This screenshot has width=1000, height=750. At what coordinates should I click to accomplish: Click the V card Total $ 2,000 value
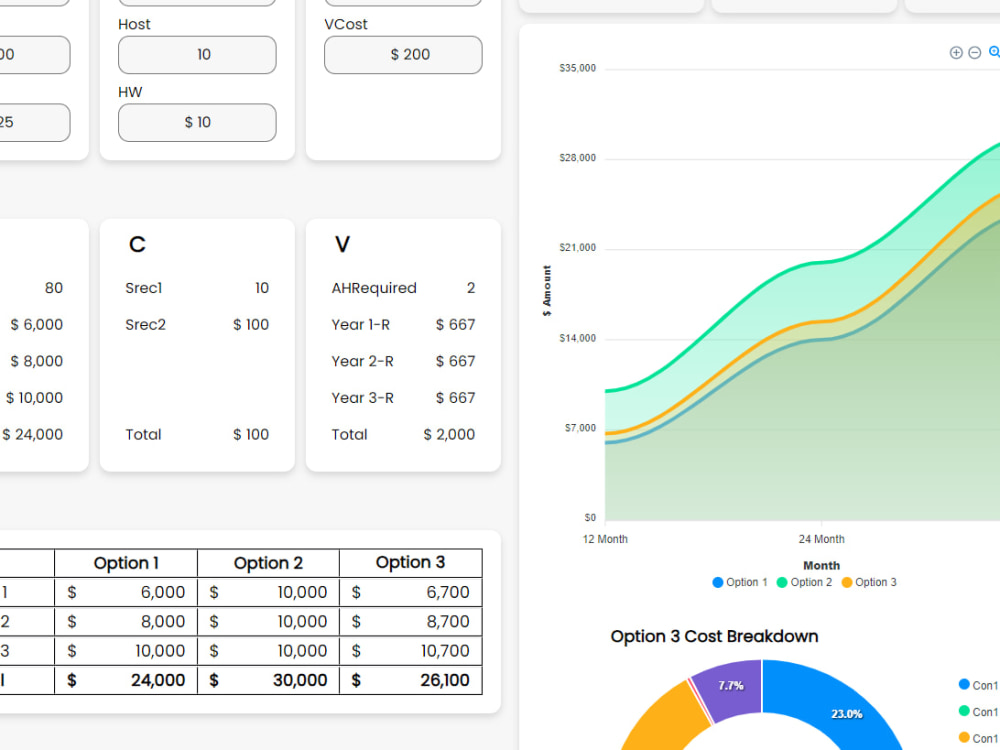(449, 435)
